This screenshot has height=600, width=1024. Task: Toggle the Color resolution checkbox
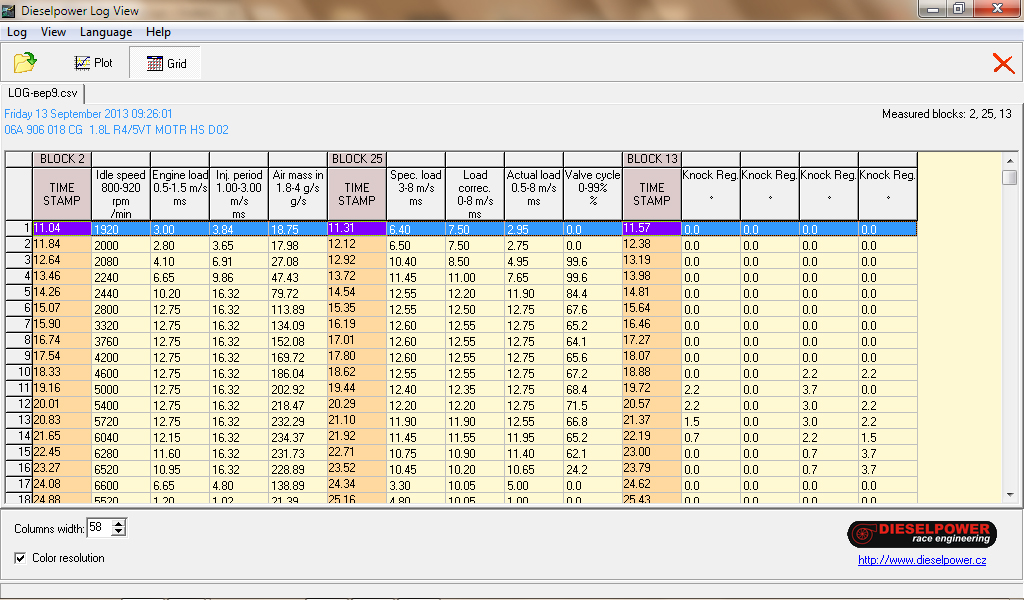pos(21,558)
